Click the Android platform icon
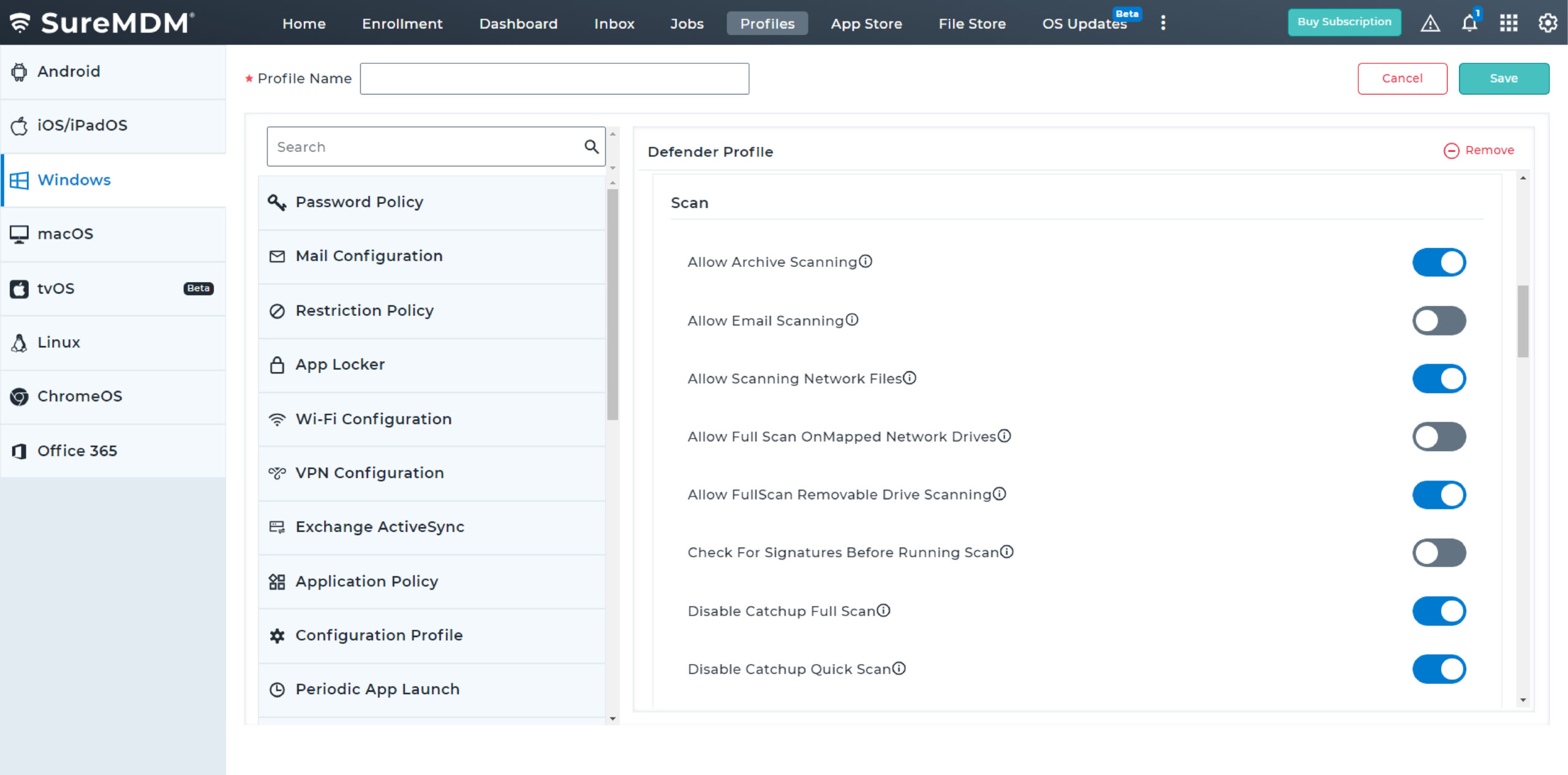 point(19,72)
